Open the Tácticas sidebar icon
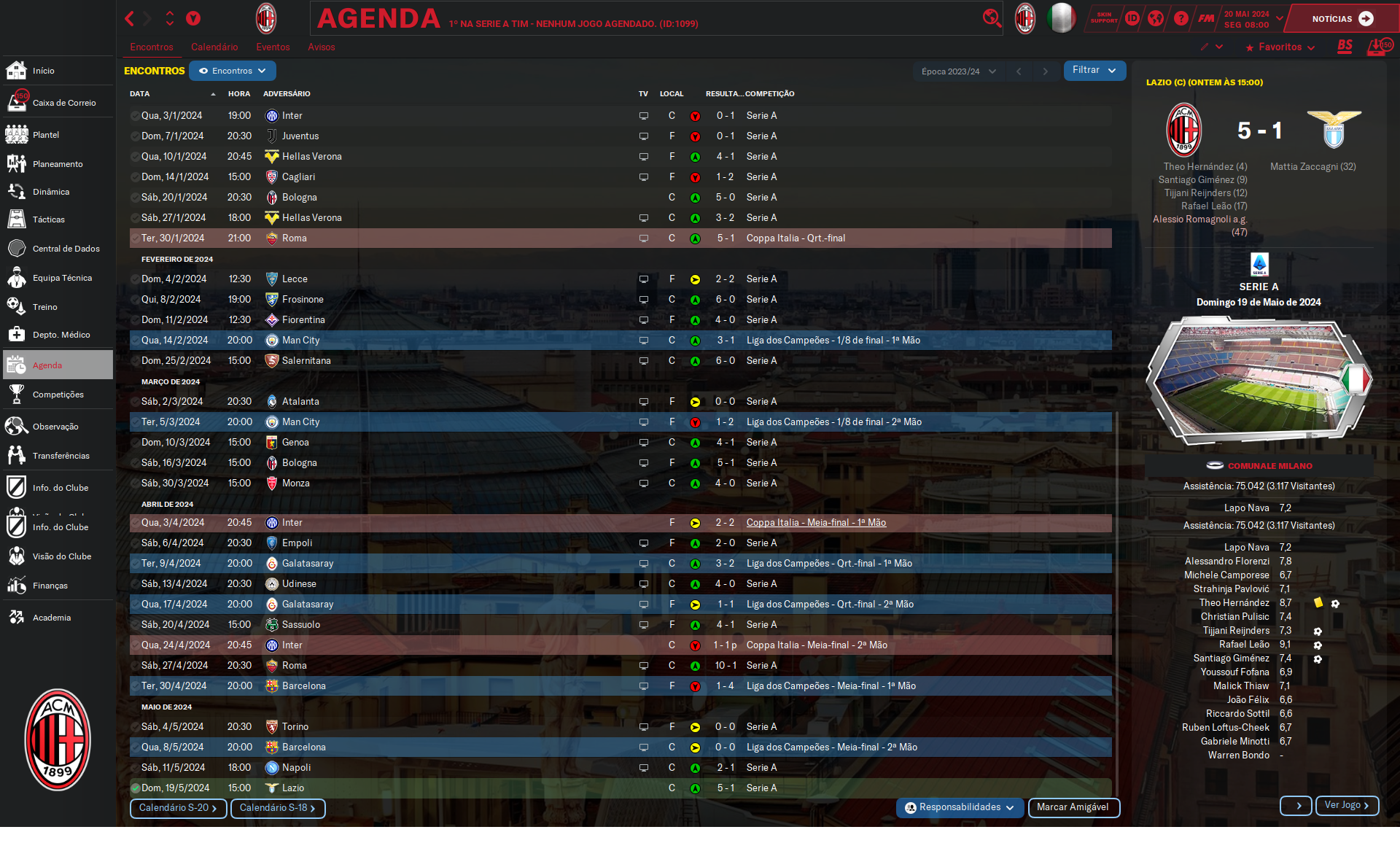Screen dimensions: 1400x843 (17, 219)
